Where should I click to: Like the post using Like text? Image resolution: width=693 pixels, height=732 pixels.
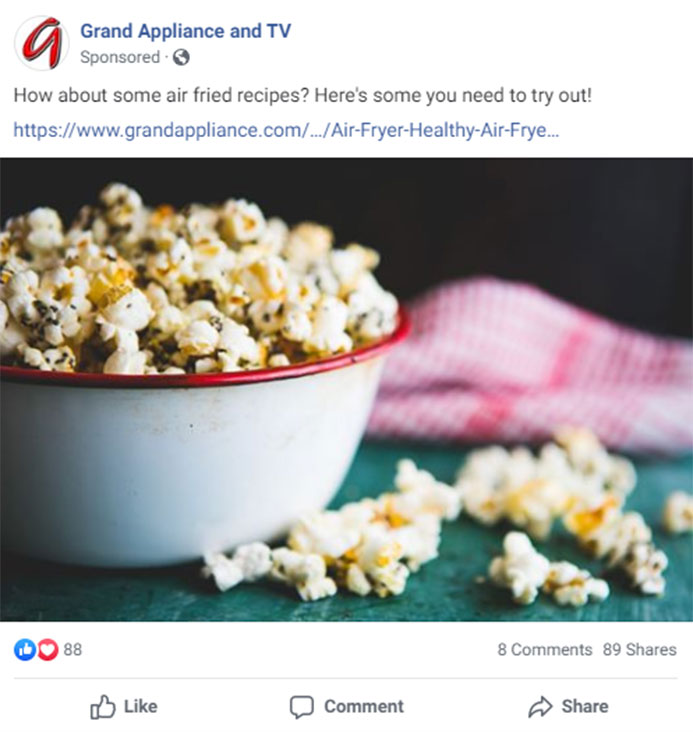point(141,706)
